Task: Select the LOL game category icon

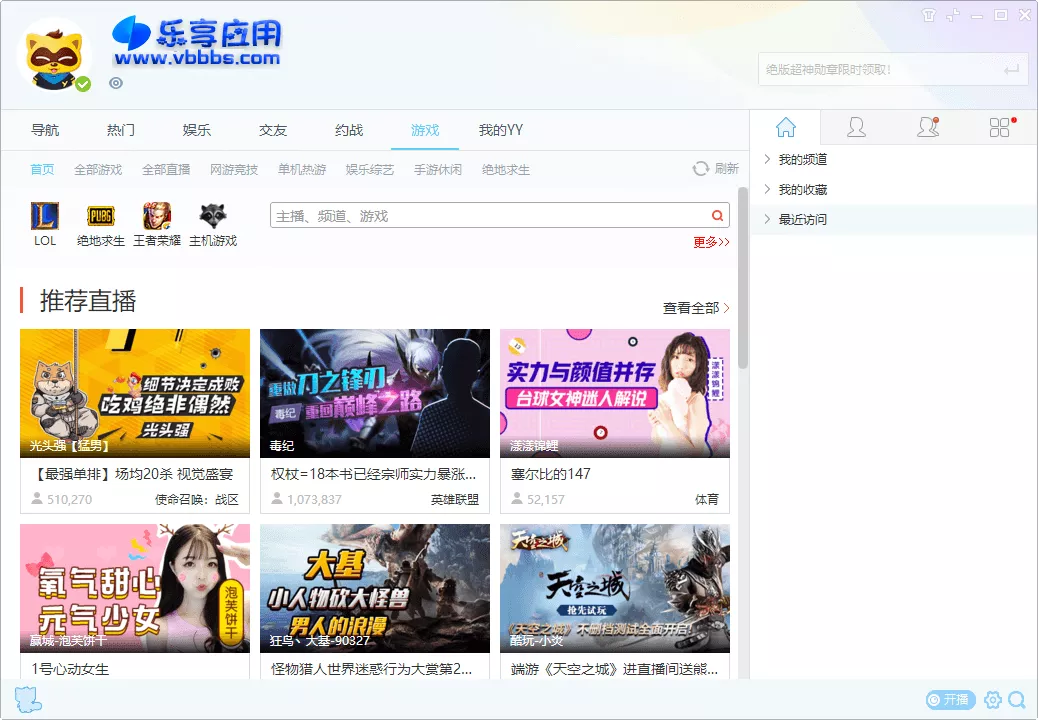Action: click(44, 218)
